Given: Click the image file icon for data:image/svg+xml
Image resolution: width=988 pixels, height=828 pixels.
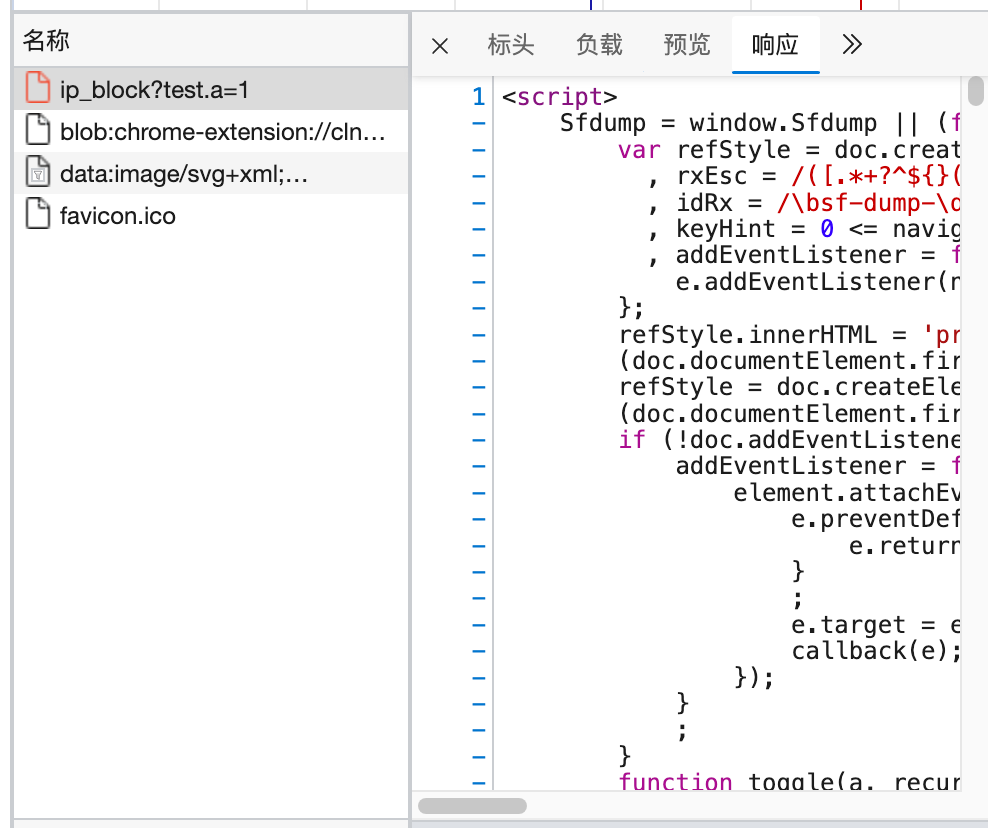Looking at the screenshot, I should [x=38, y=171].
